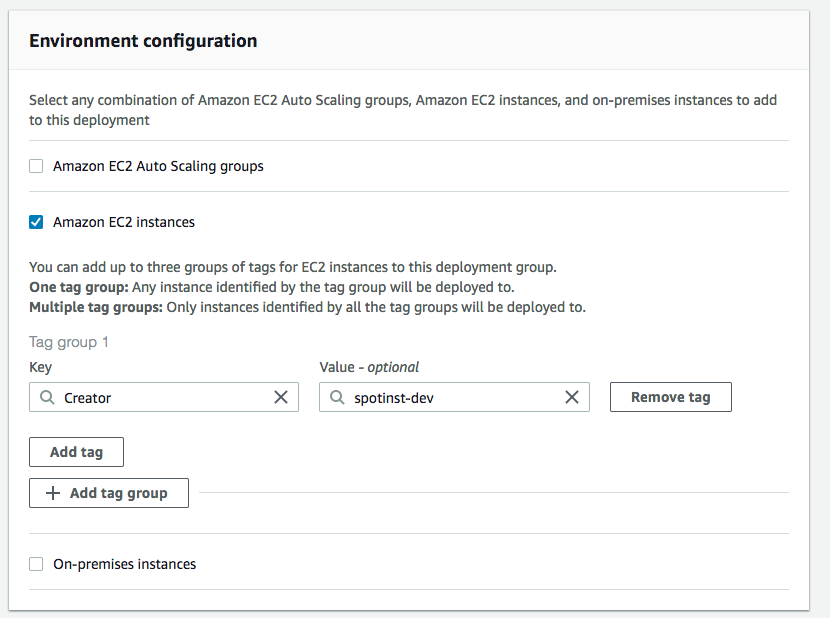Click the Add tag group button text
This screenshot has width=830, height=618.
118,493
